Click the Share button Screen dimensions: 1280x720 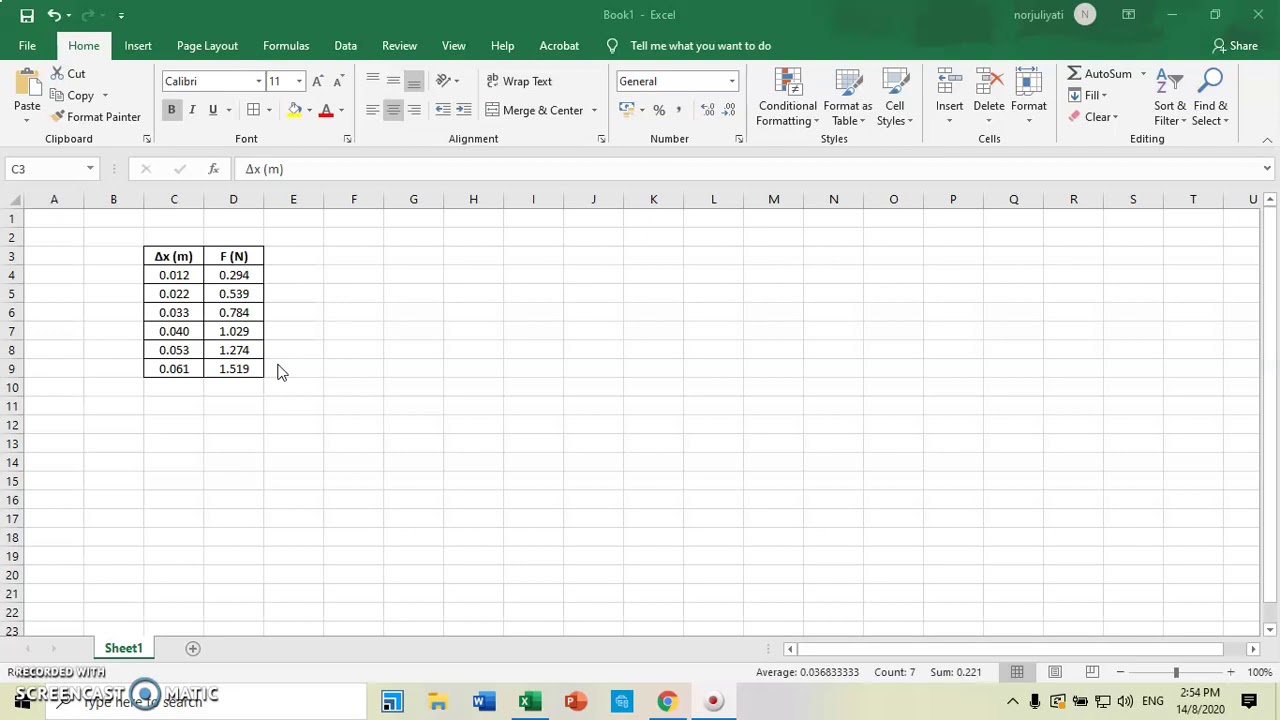(1235, 46)
